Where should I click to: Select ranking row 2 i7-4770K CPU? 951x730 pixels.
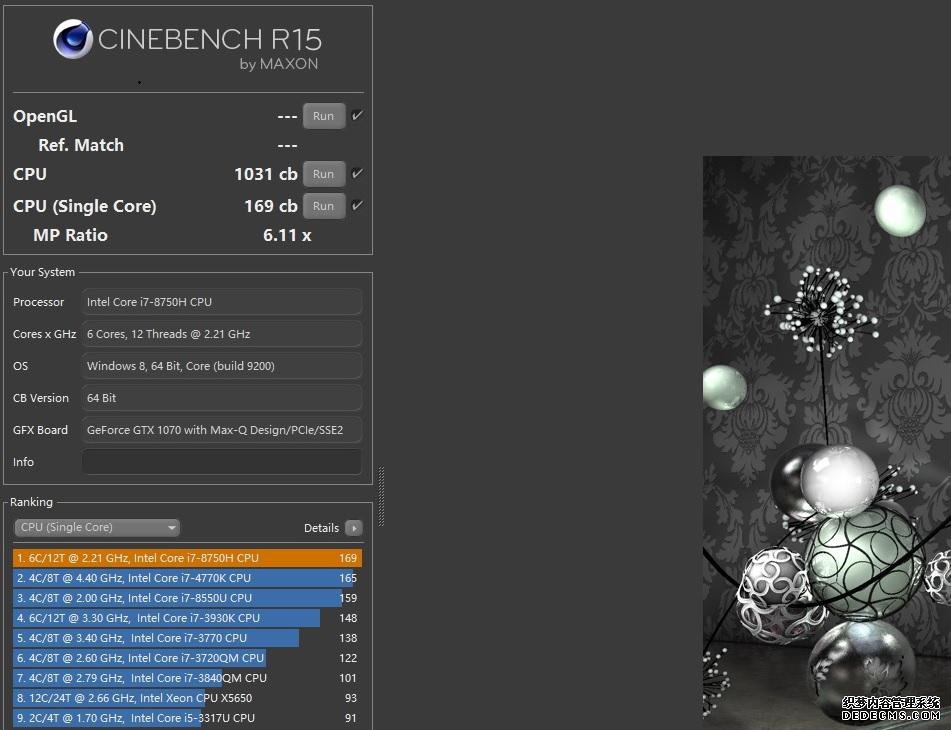pos(187,578)
